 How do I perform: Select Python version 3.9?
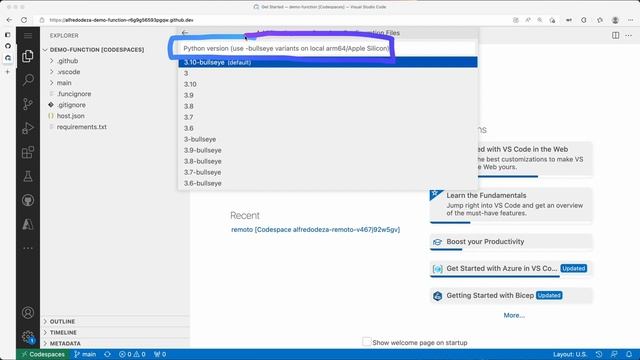tap(328, 95)
